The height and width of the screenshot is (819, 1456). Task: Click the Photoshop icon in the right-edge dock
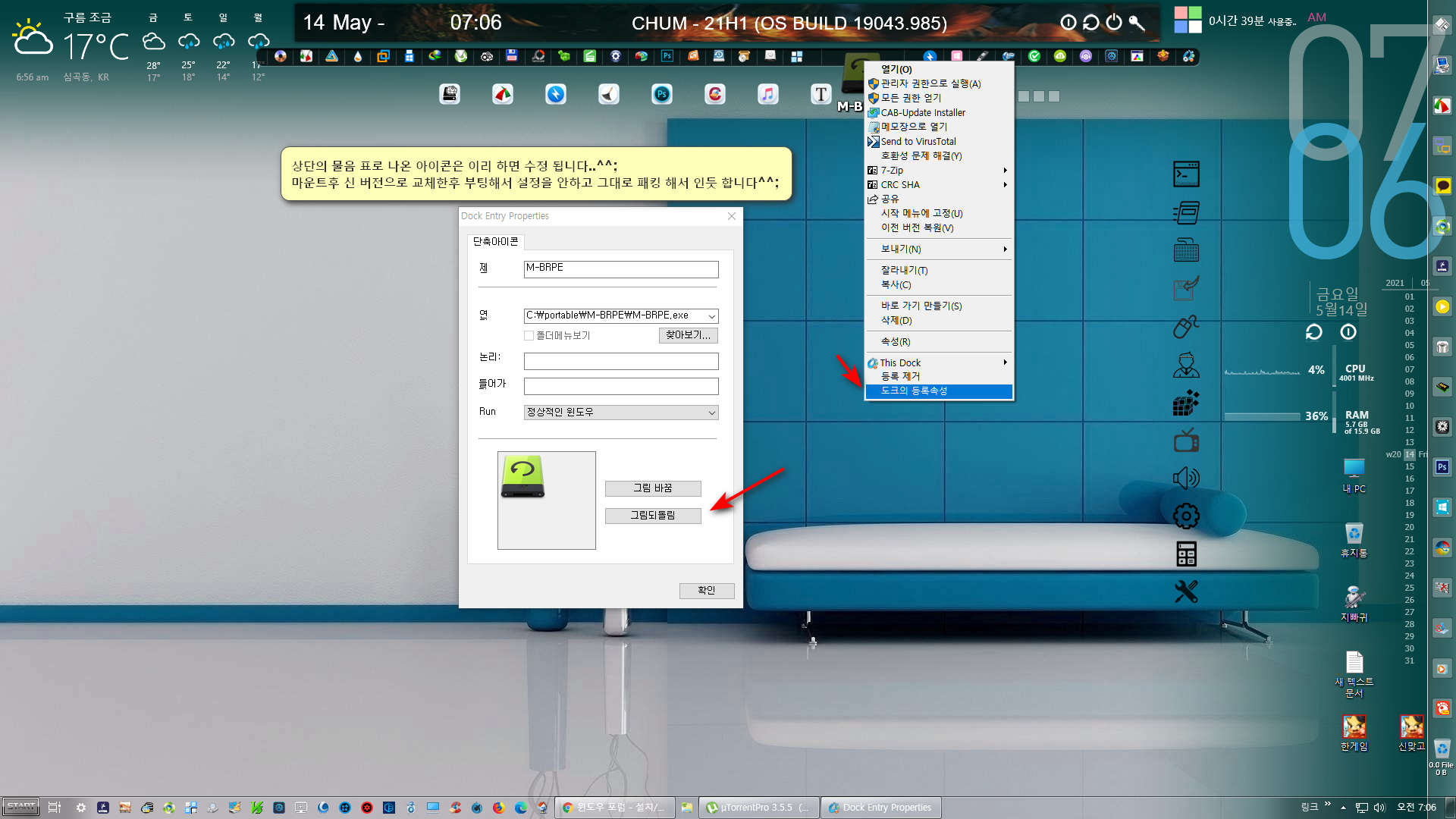point(1442,467)
